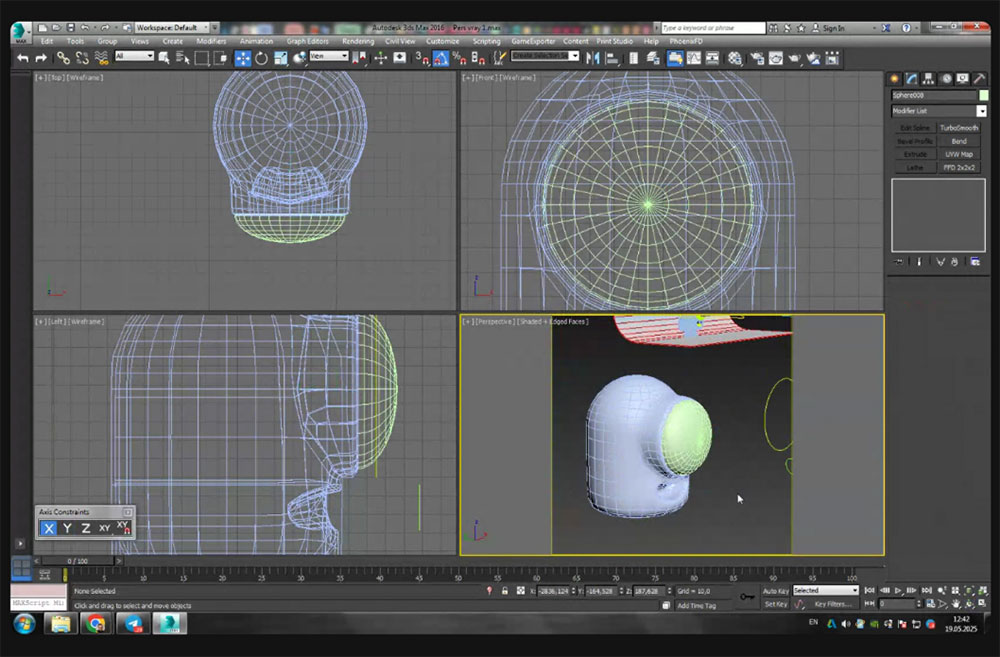1000x657 pixels.
Task: Click the Select and Link chain icon
Action: coord(63,58)
